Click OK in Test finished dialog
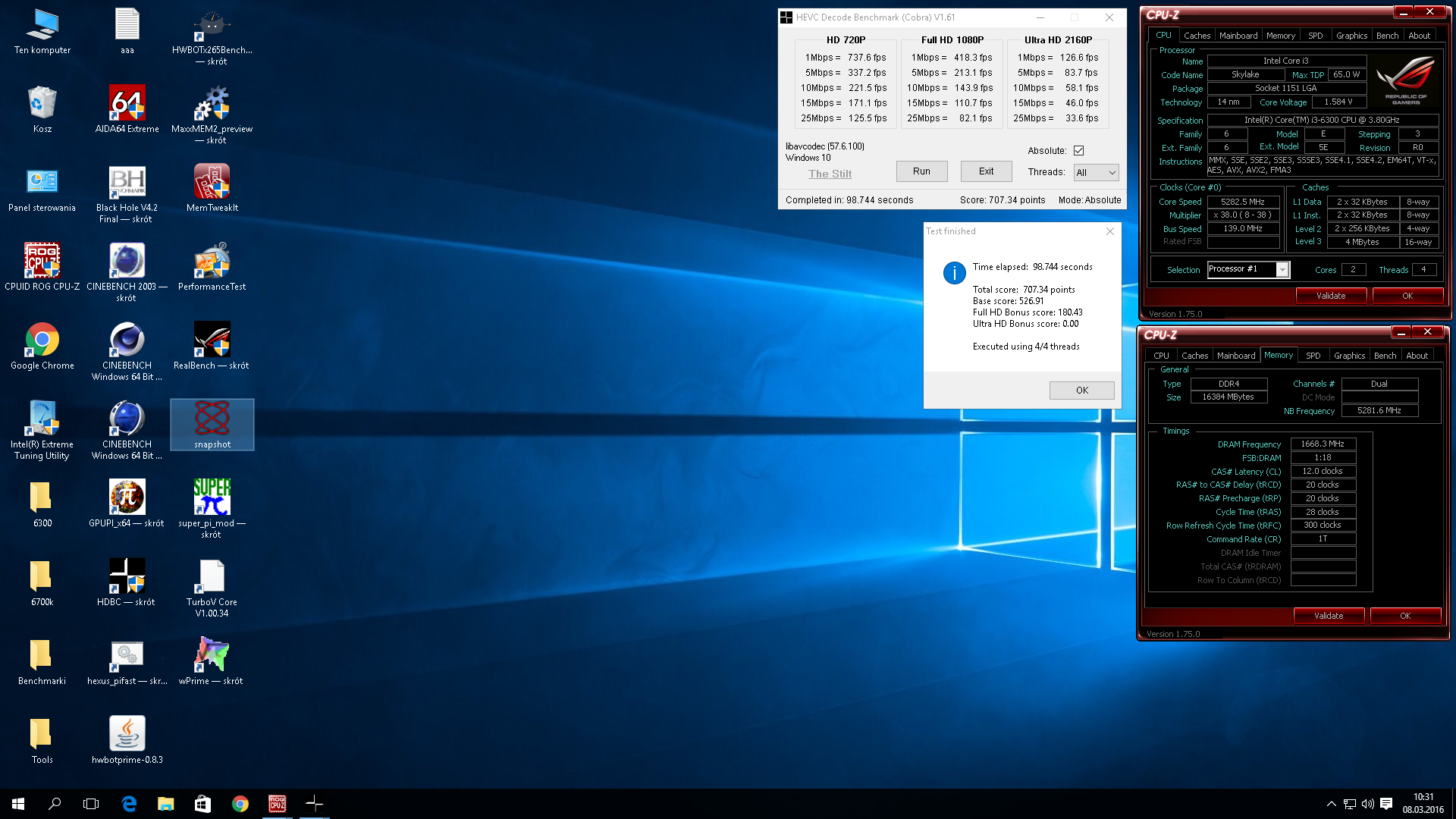This screenshot has height=819, width=1456. coord(1081,391)
